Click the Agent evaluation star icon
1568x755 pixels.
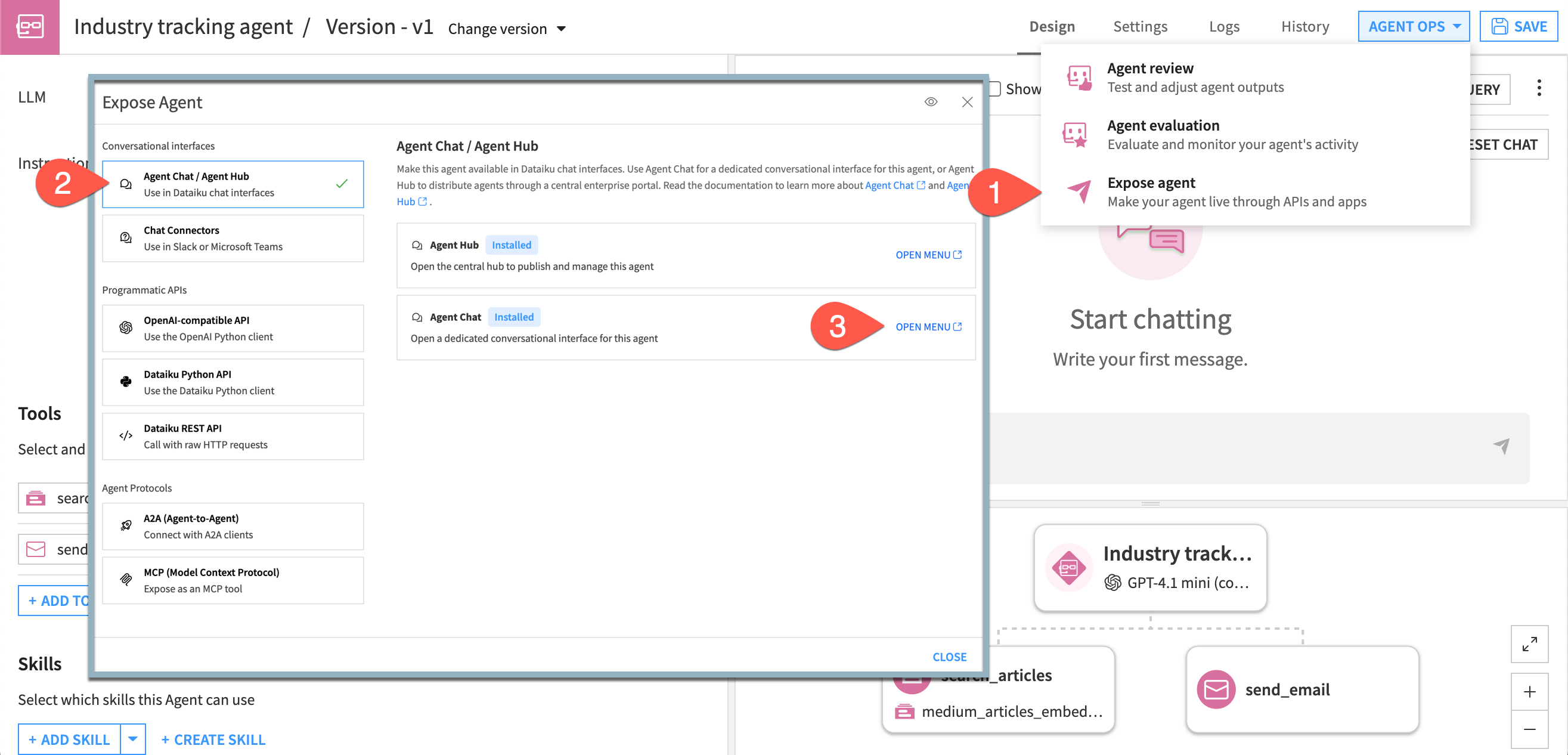tap(1075, 135)
